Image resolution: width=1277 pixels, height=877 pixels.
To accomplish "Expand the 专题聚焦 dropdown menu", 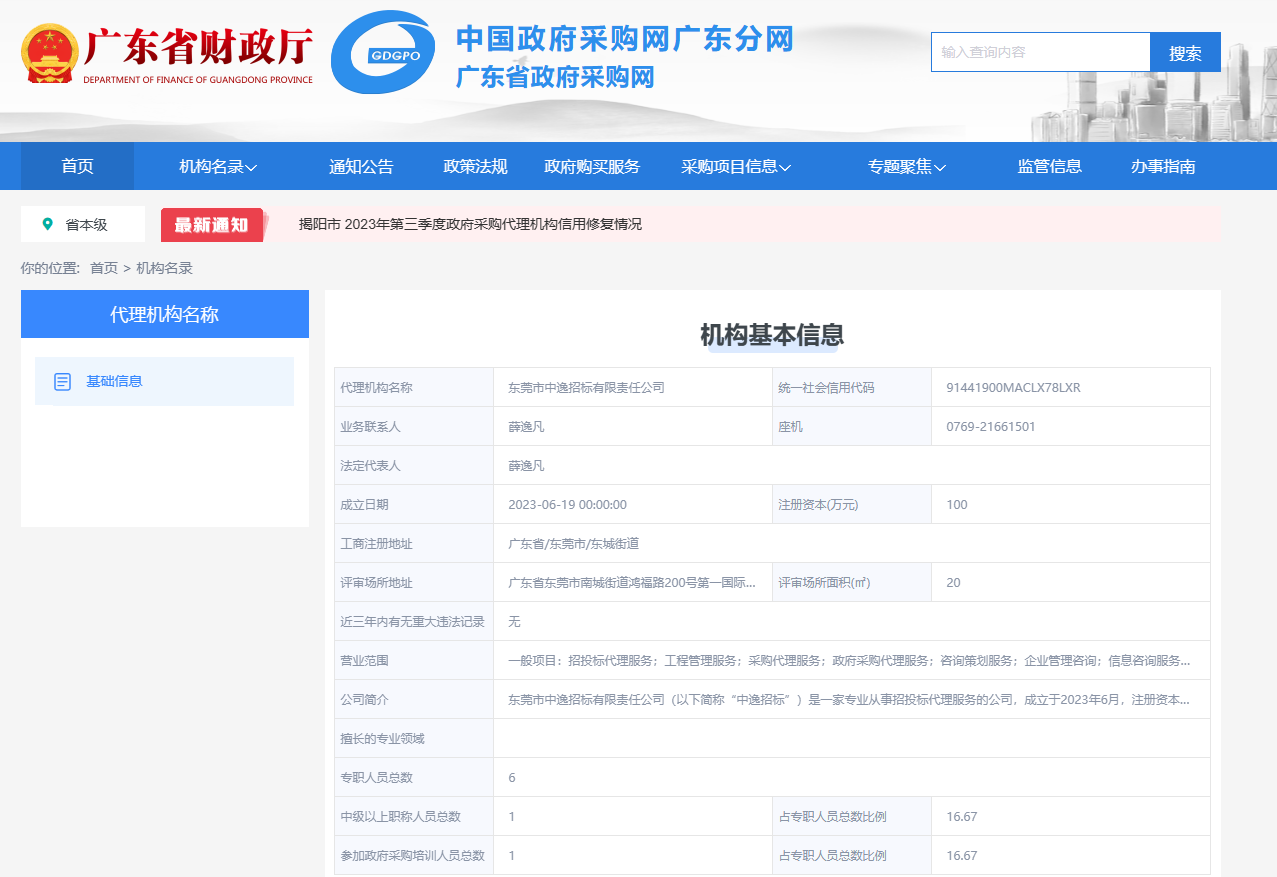I will coord(906,167).
